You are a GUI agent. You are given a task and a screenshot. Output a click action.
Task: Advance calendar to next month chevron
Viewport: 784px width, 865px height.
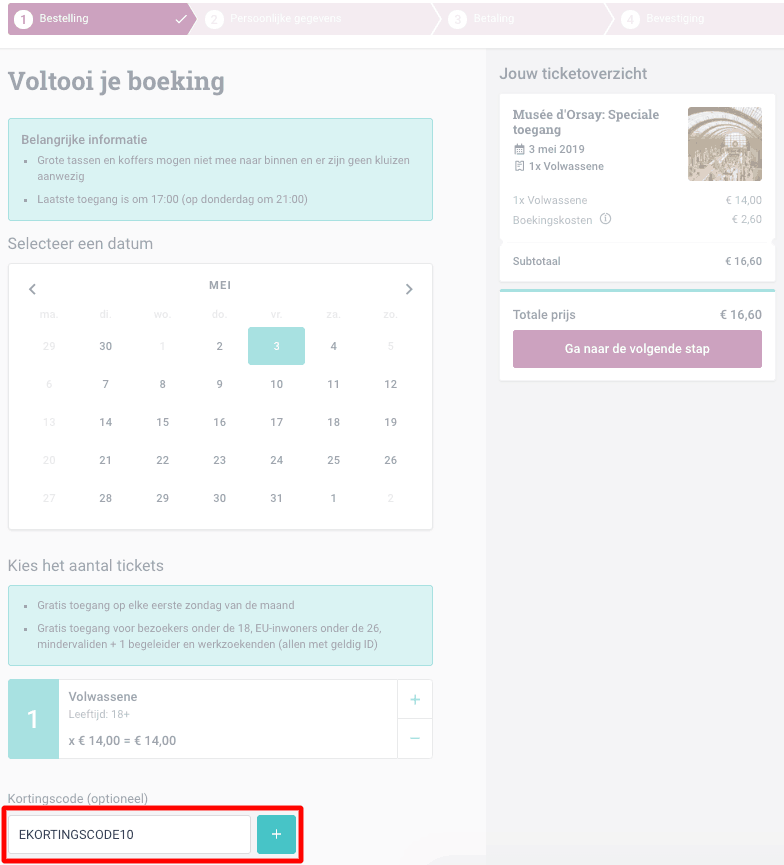(409, 289)
